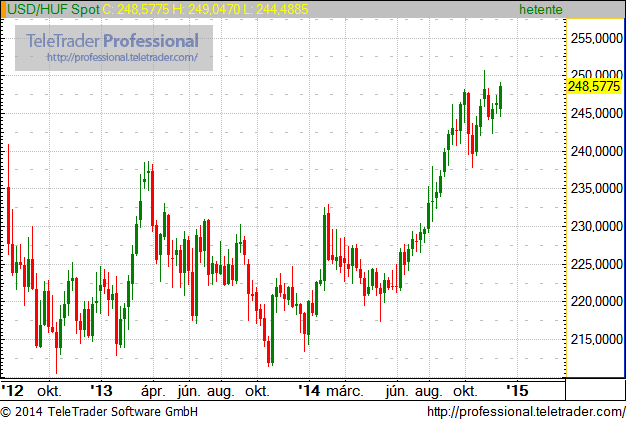
Task: Click the 255,0000 price axis label
Action: point(596,38)
